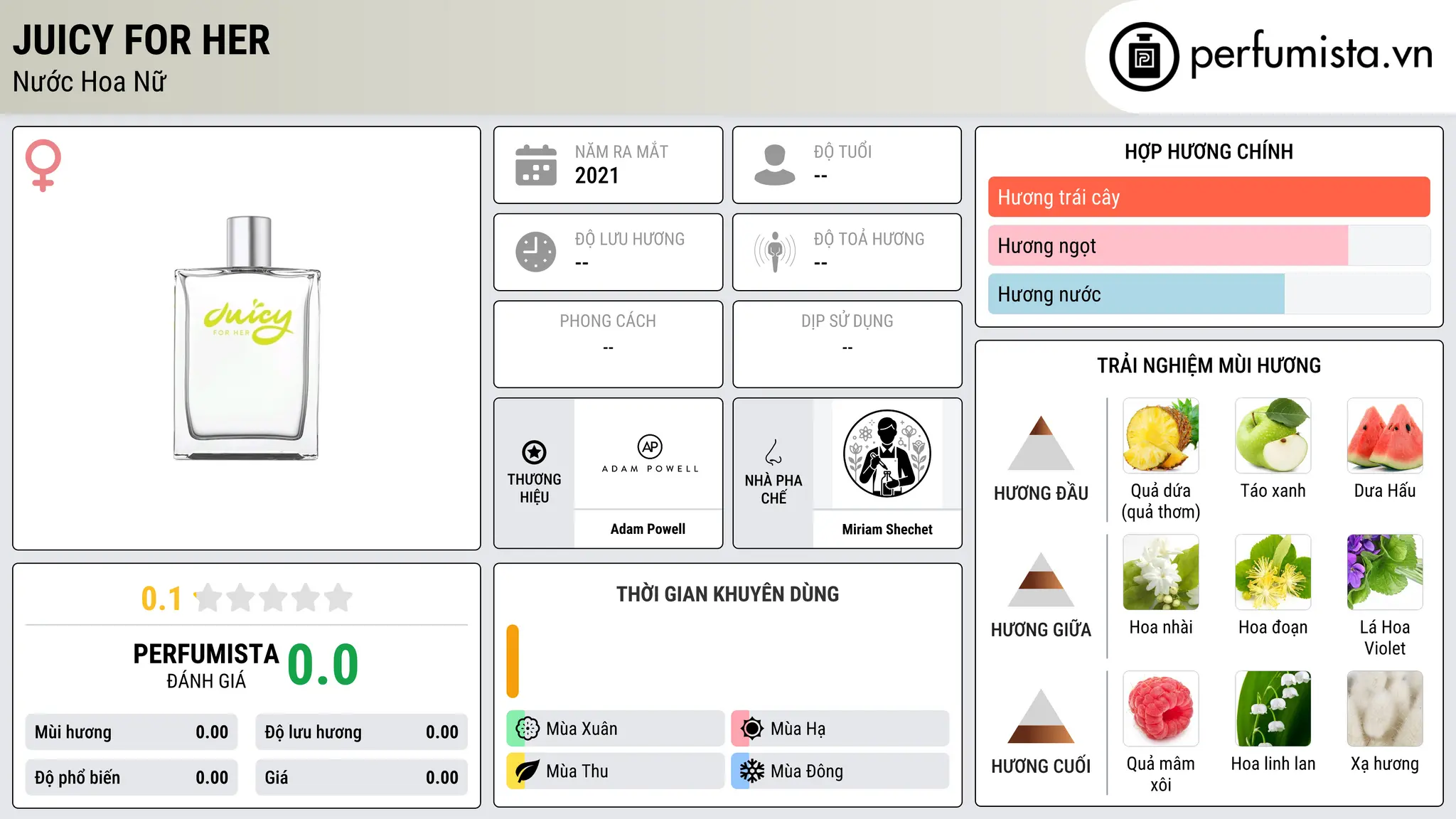Click the star badge icon above Thương hiệu

click(x=534, y=452)
